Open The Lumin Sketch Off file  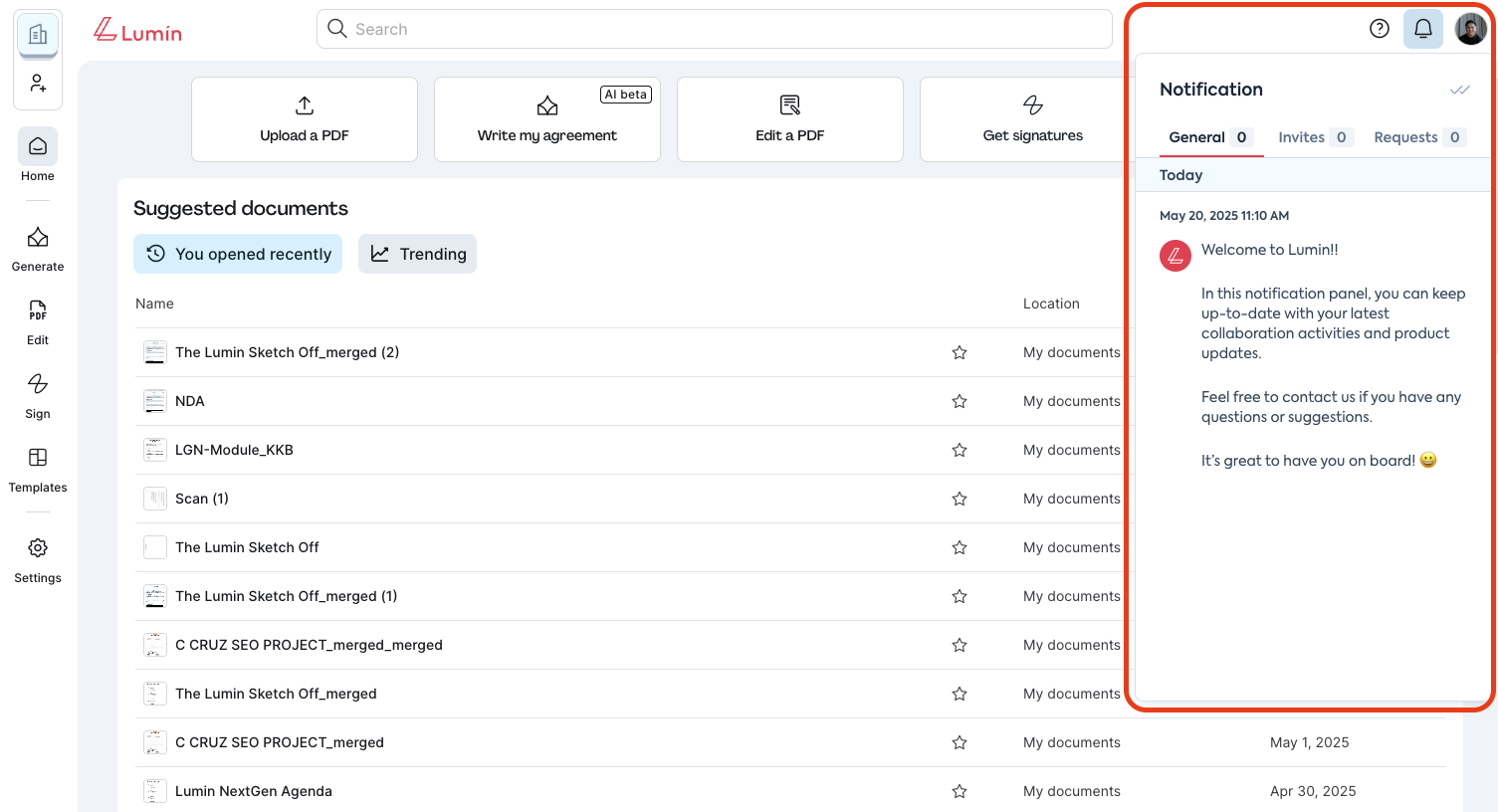[247, 547]
